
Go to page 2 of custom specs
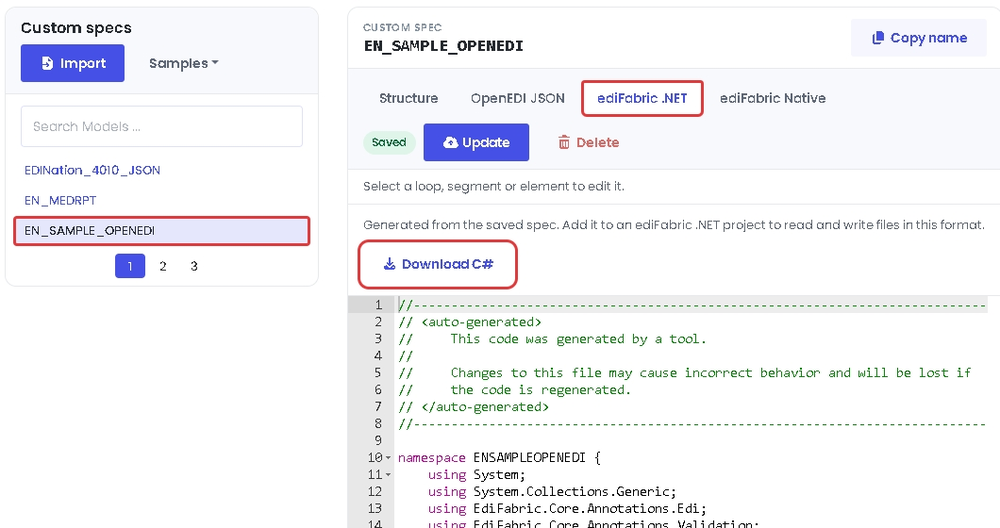[163, 266]
